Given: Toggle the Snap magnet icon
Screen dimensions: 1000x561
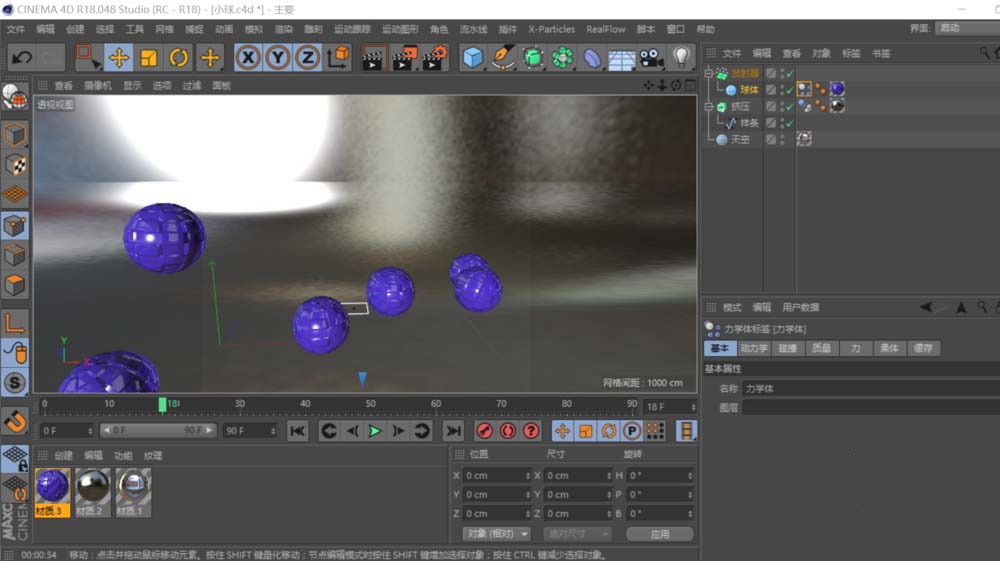Looking at the screenshot, I should tap(15, 420).
